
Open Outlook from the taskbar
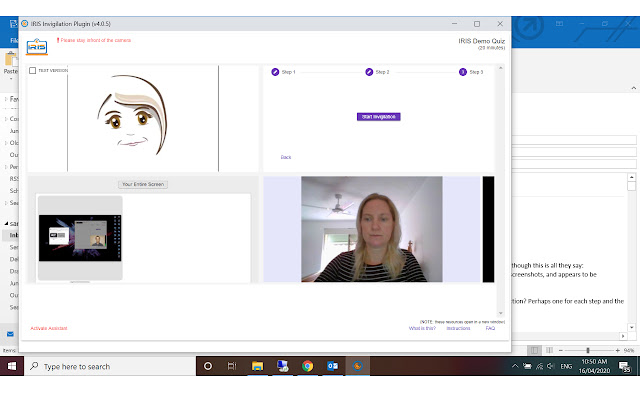(x=333, y=366)
